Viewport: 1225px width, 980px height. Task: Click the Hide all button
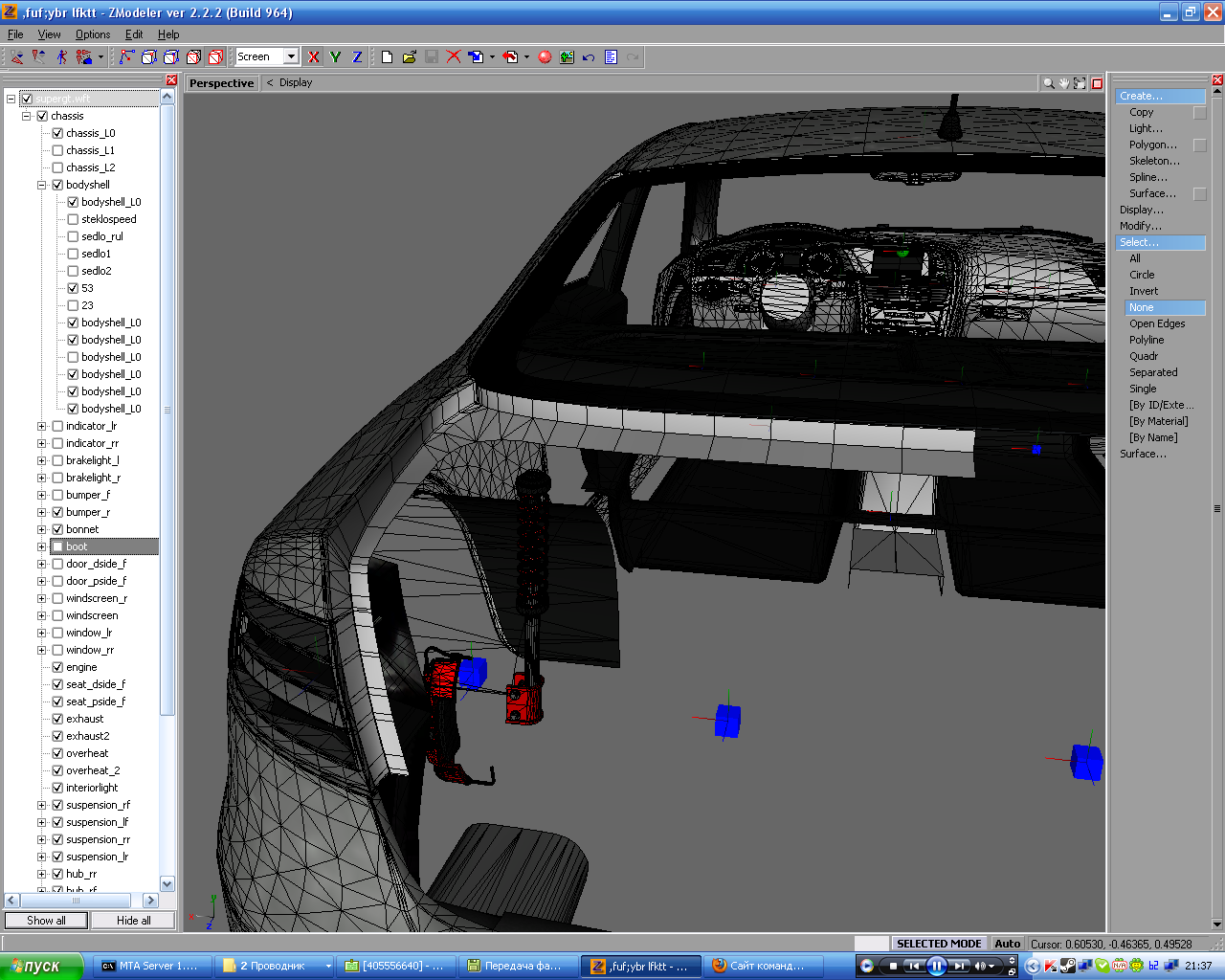tap(133, 921)
